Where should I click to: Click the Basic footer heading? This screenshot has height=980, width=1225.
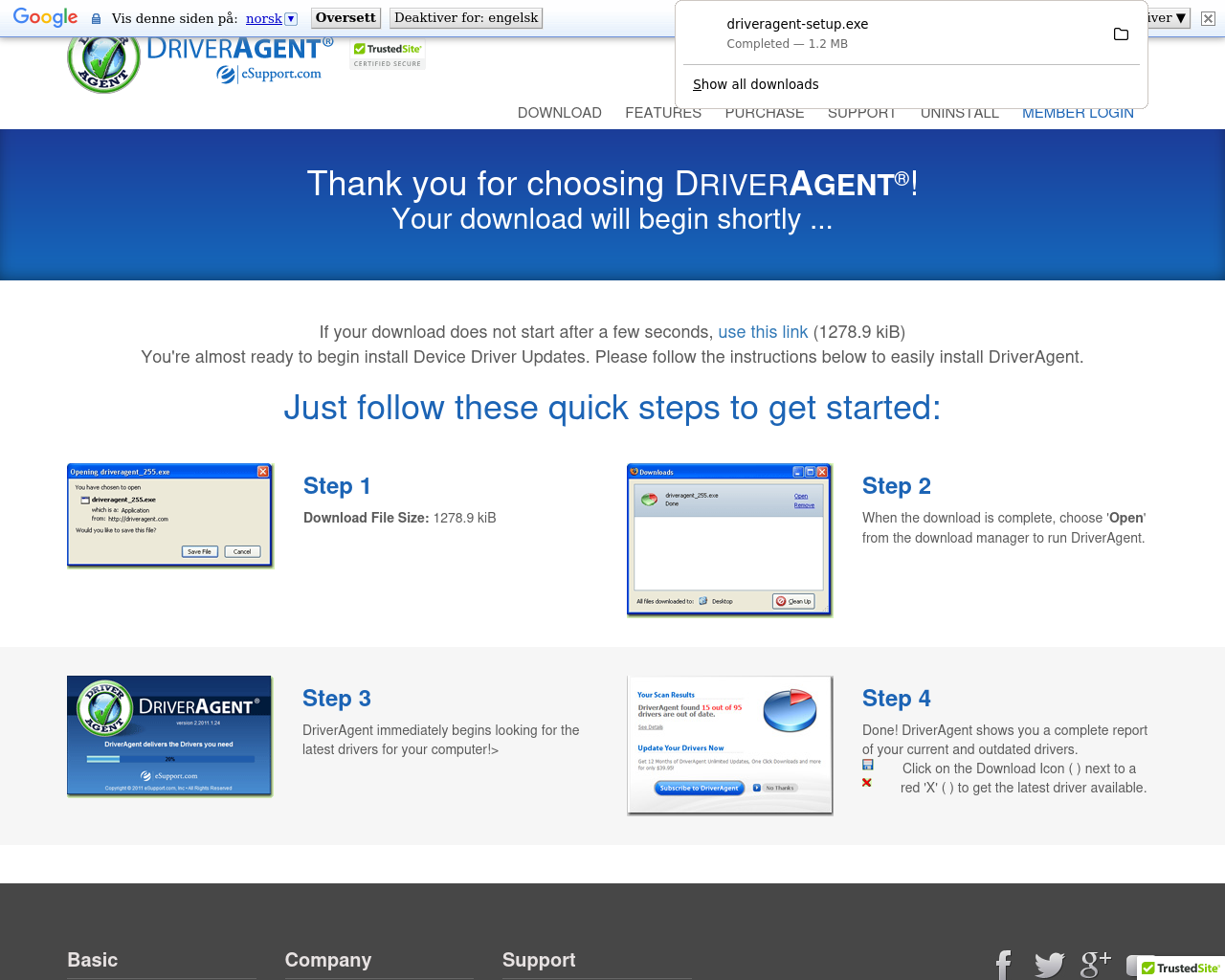(93, 960)
